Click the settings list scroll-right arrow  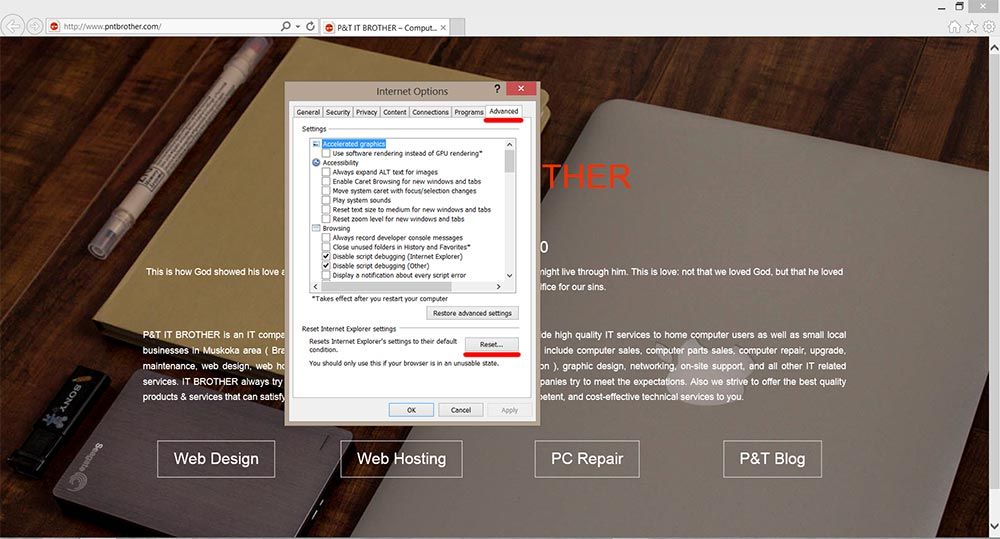click(499, 287)
